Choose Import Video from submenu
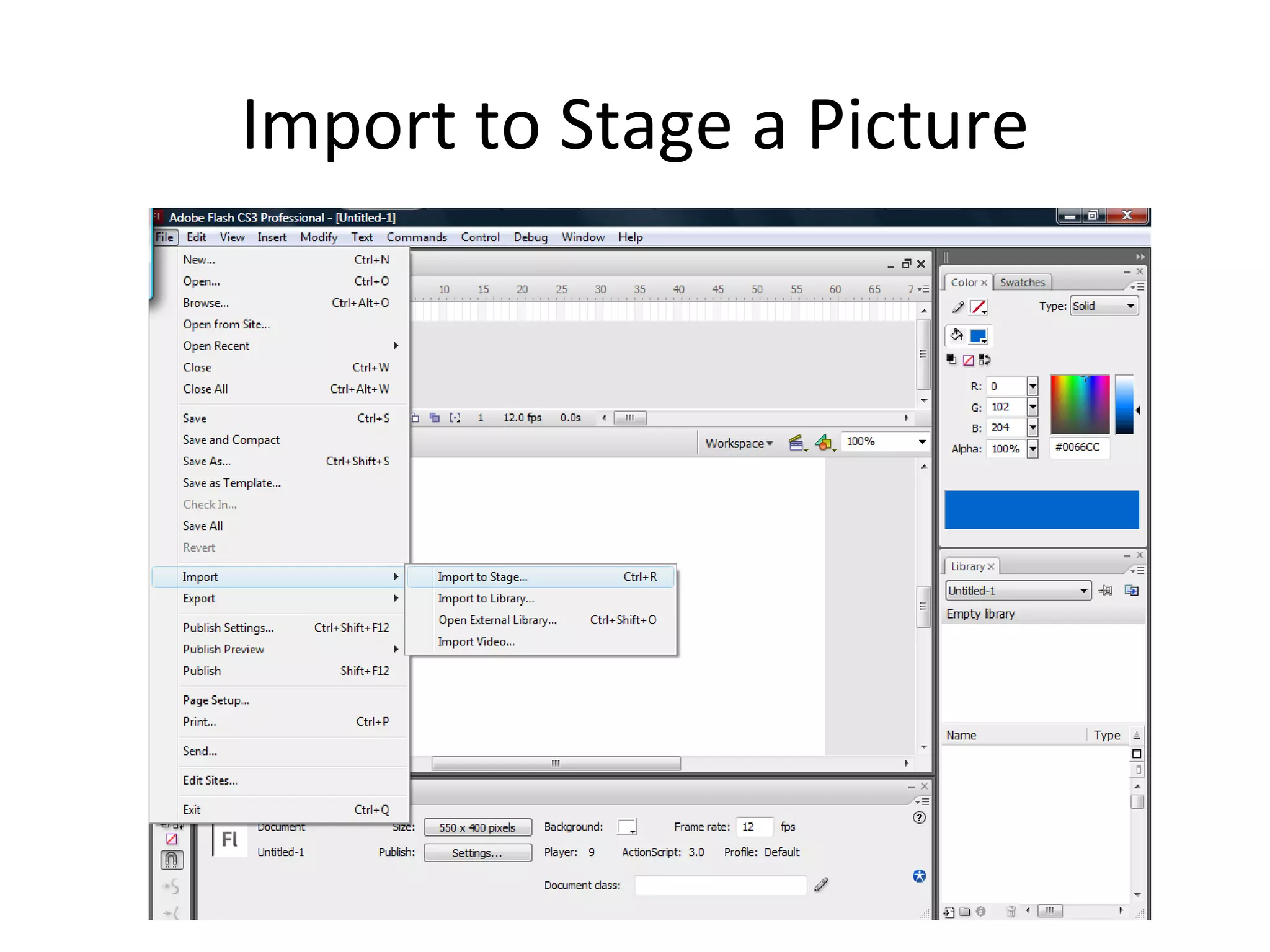Image resolution: width=1270 pixels, height=952 pixels. coord(541,642)
